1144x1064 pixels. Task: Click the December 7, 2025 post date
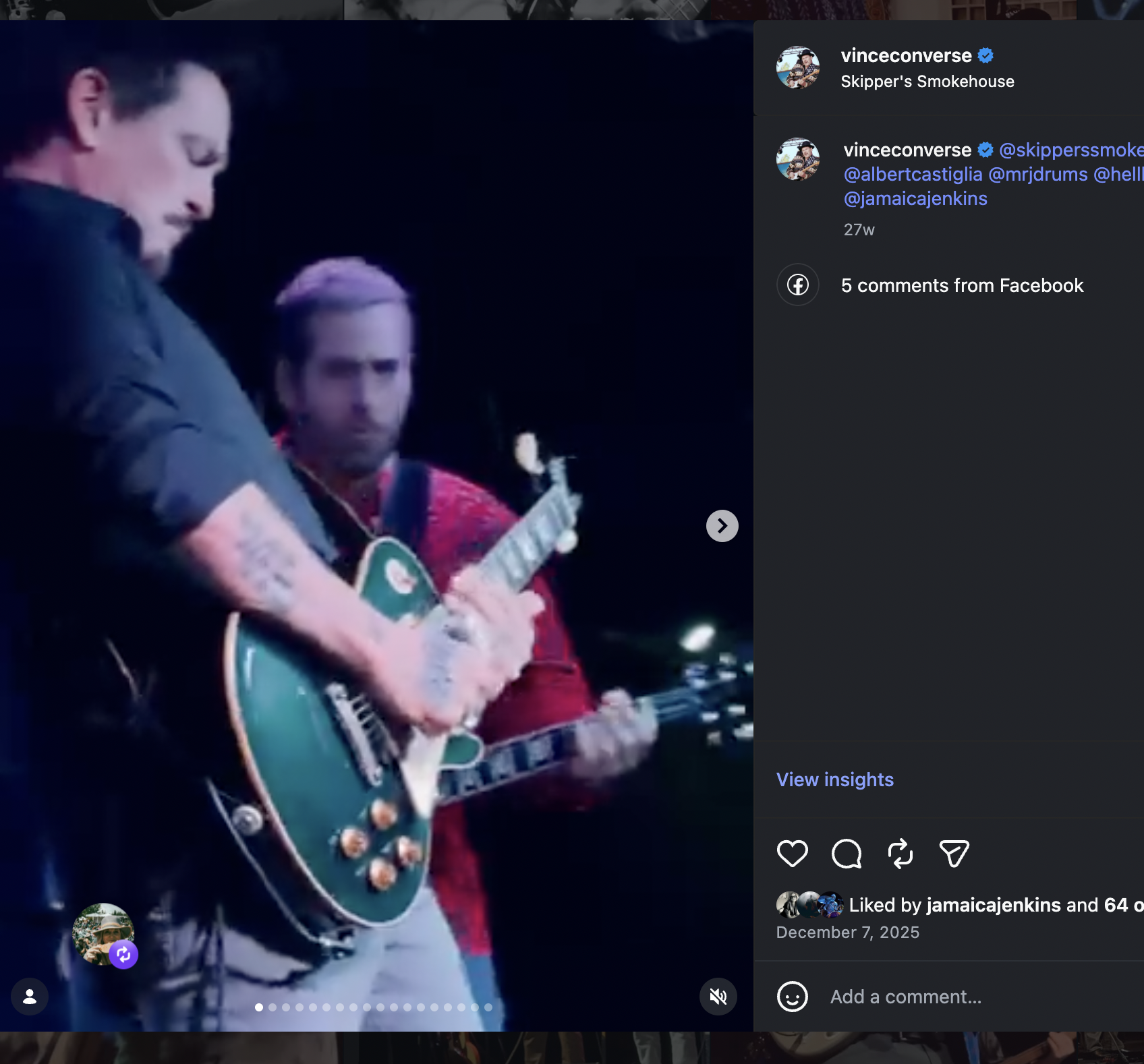point(848,932)
